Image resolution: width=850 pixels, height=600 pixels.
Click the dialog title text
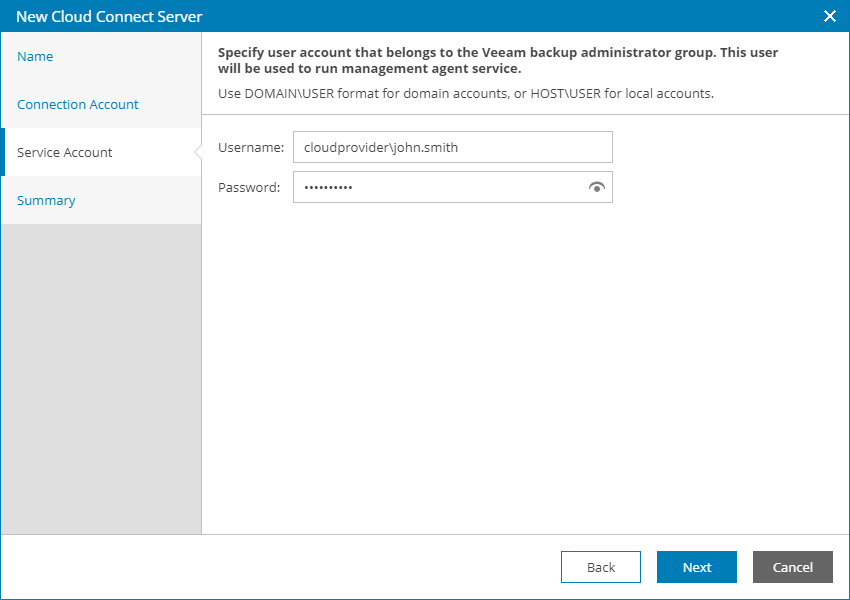click(109, 16)
